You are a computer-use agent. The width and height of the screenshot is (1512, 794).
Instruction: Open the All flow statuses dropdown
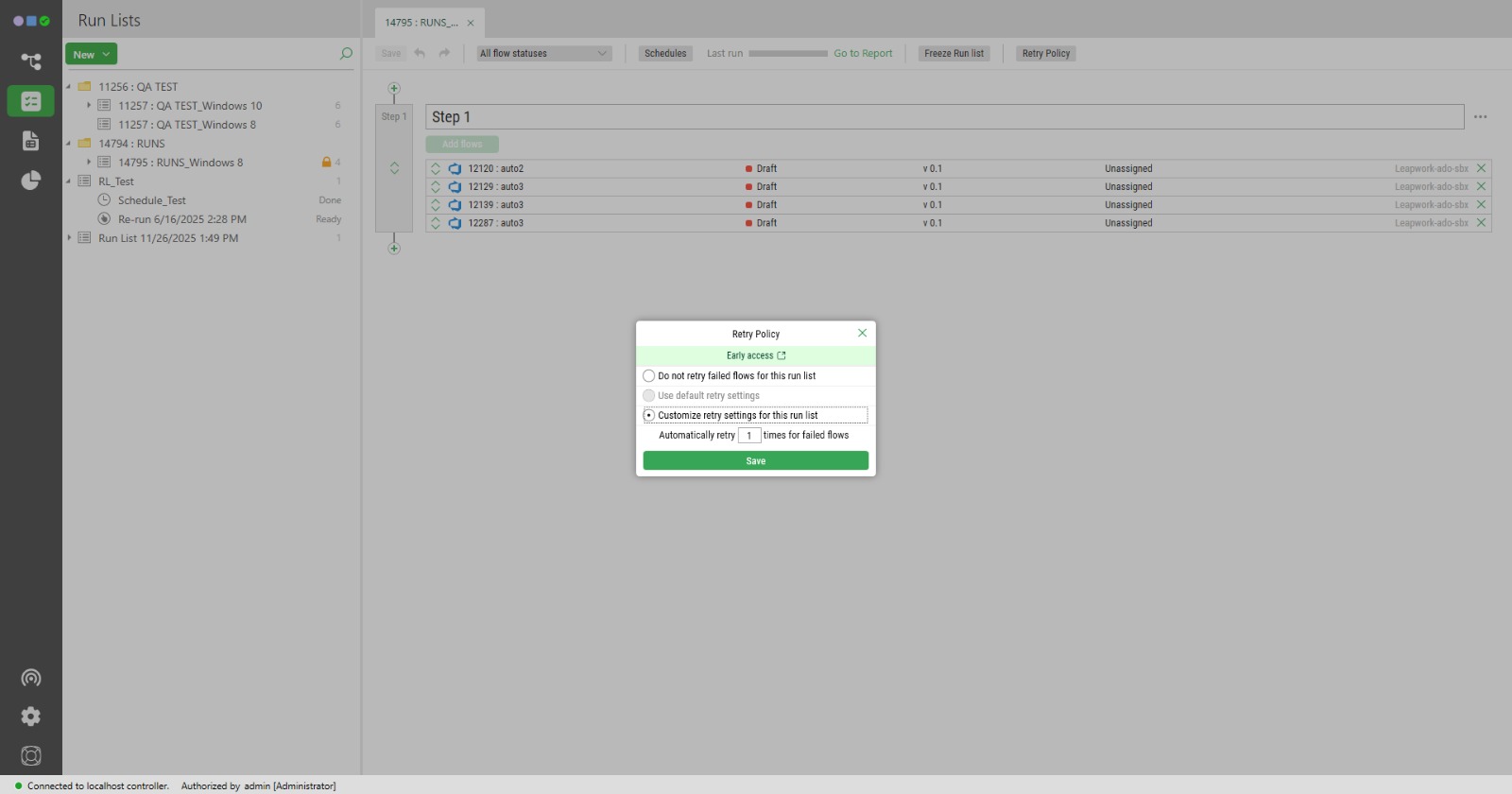click(543, 54)
